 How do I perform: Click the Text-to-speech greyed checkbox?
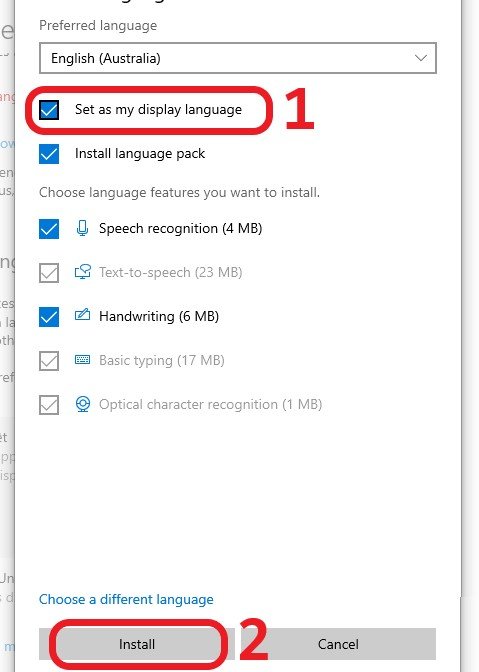point(49,273)
